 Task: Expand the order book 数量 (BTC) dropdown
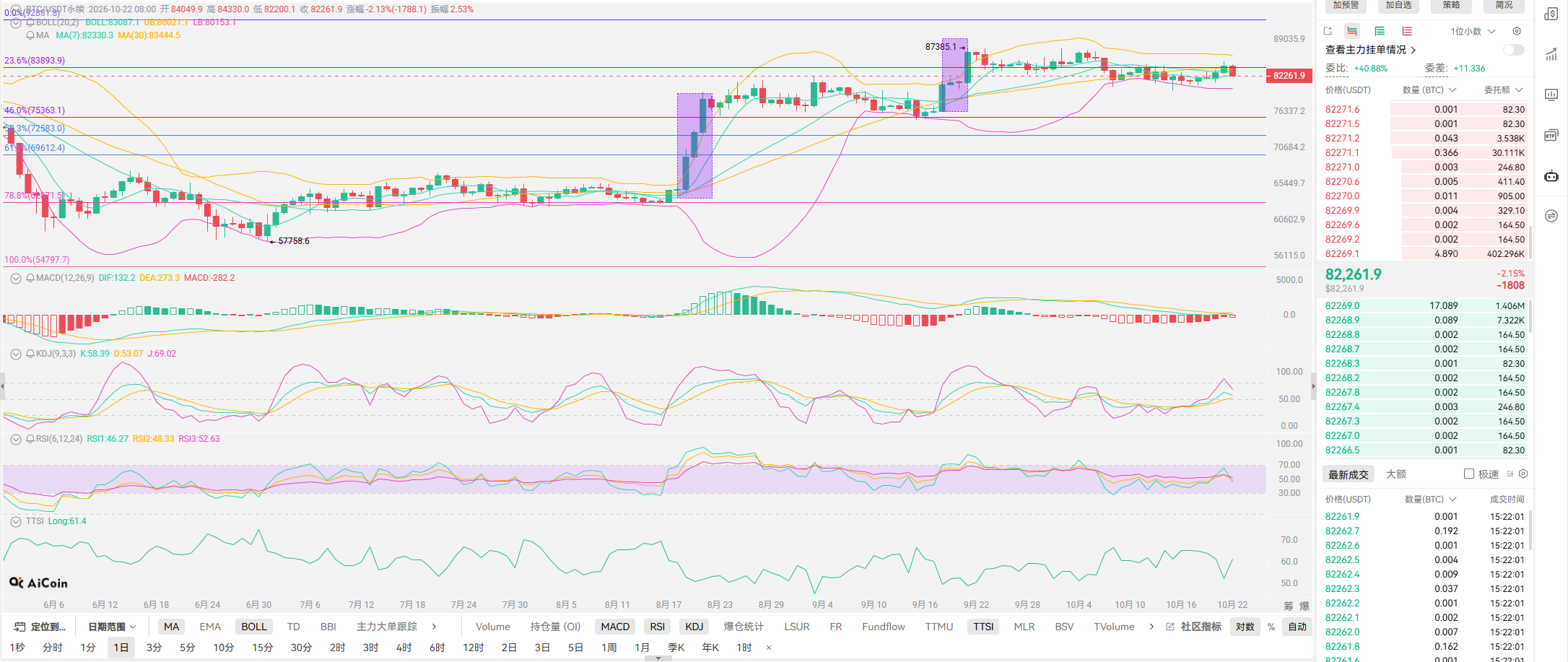pyautogui.click(x=1429, y=90)
